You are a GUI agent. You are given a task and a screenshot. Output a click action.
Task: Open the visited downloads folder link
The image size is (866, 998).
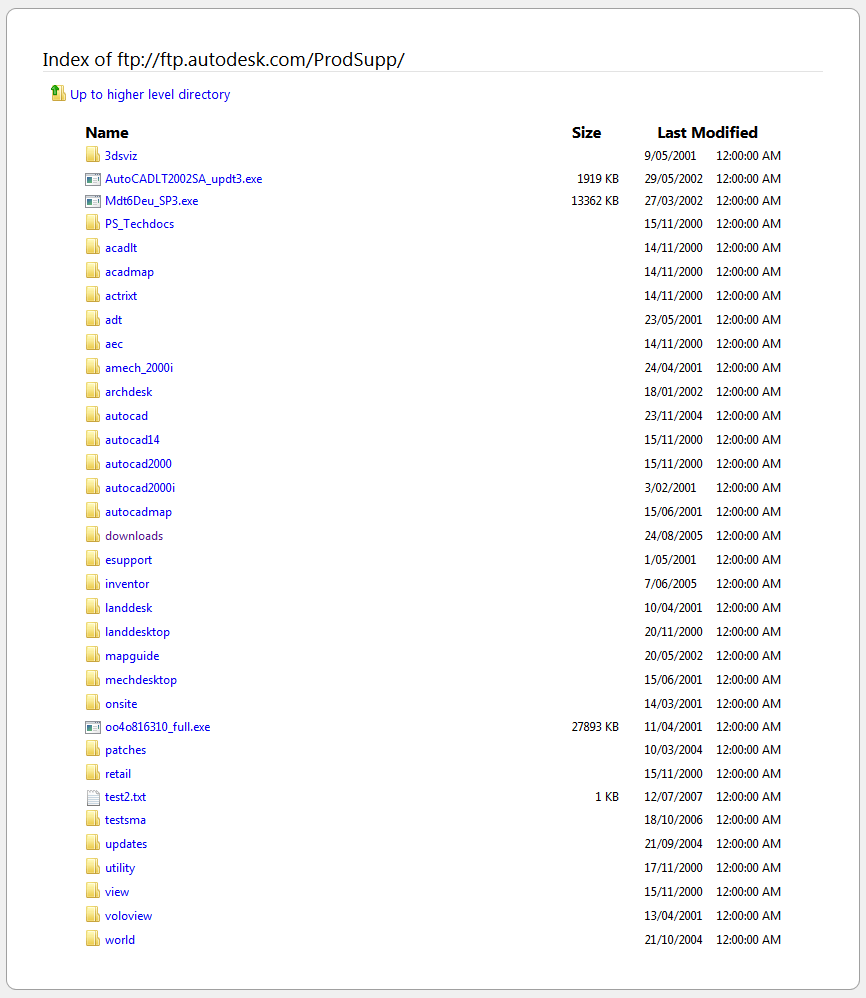[x=134, y=536]
